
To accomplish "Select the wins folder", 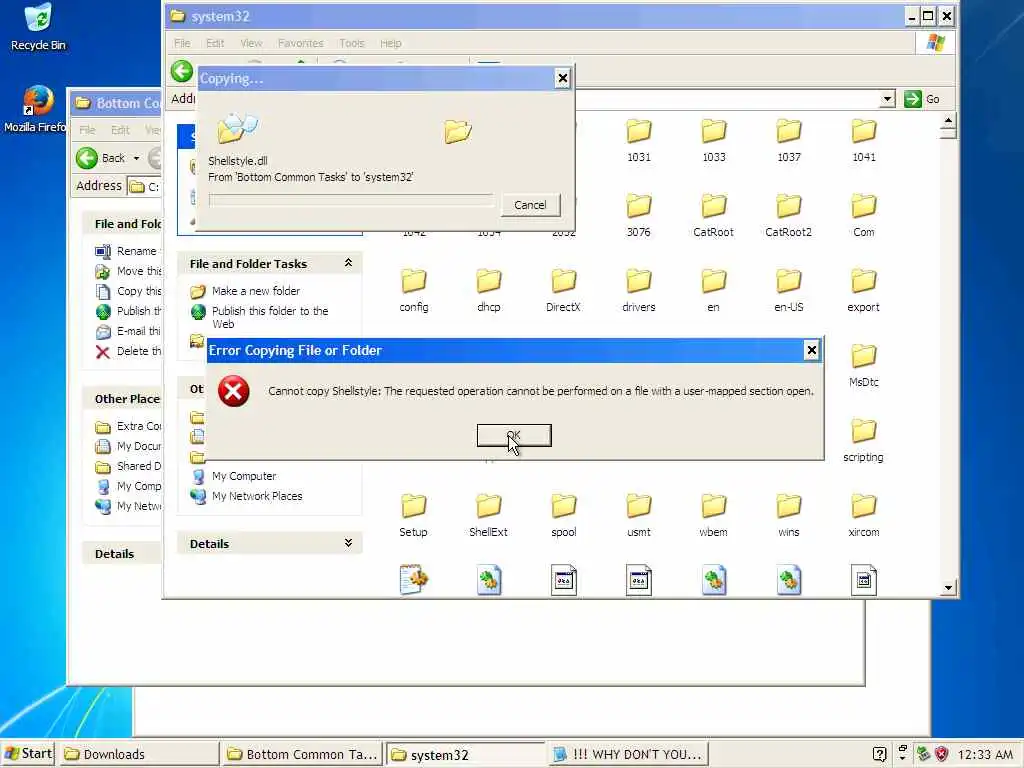I will pyautogui.click(x=788, y=516).
